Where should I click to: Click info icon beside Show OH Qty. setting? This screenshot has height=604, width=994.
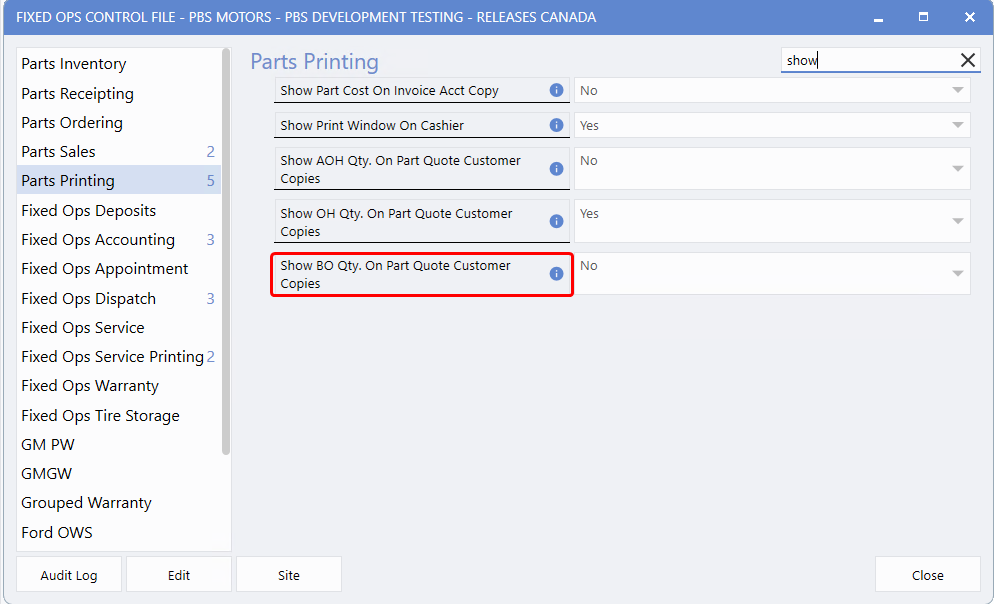click(x=557, y=222)
